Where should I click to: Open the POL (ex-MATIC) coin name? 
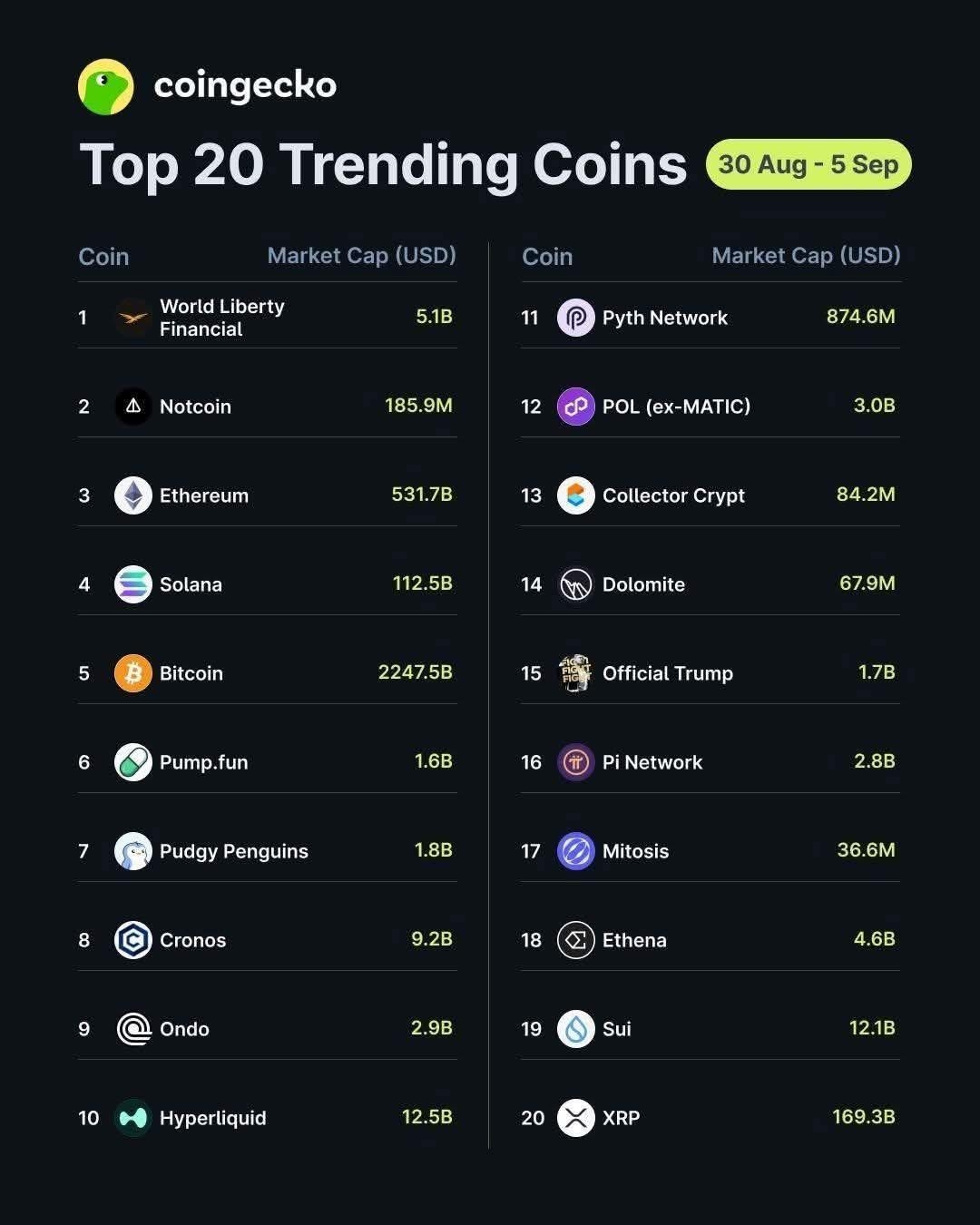click(676, 407)
